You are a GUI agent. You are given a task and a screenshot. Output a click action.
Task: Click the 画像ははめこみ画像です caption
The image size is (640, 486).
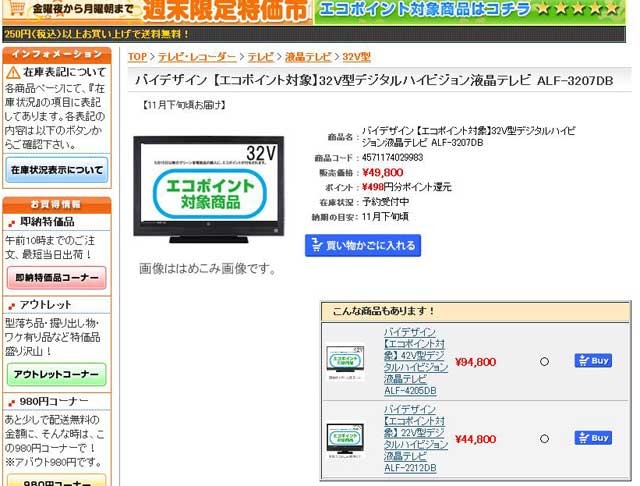click(x=208, y=269)
